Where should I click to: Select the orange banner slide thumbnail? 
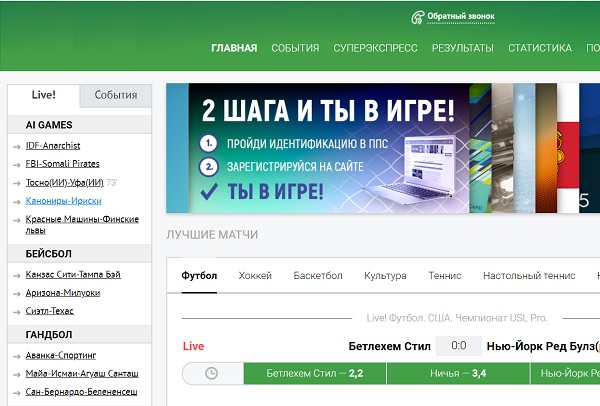tap(546, 148)
